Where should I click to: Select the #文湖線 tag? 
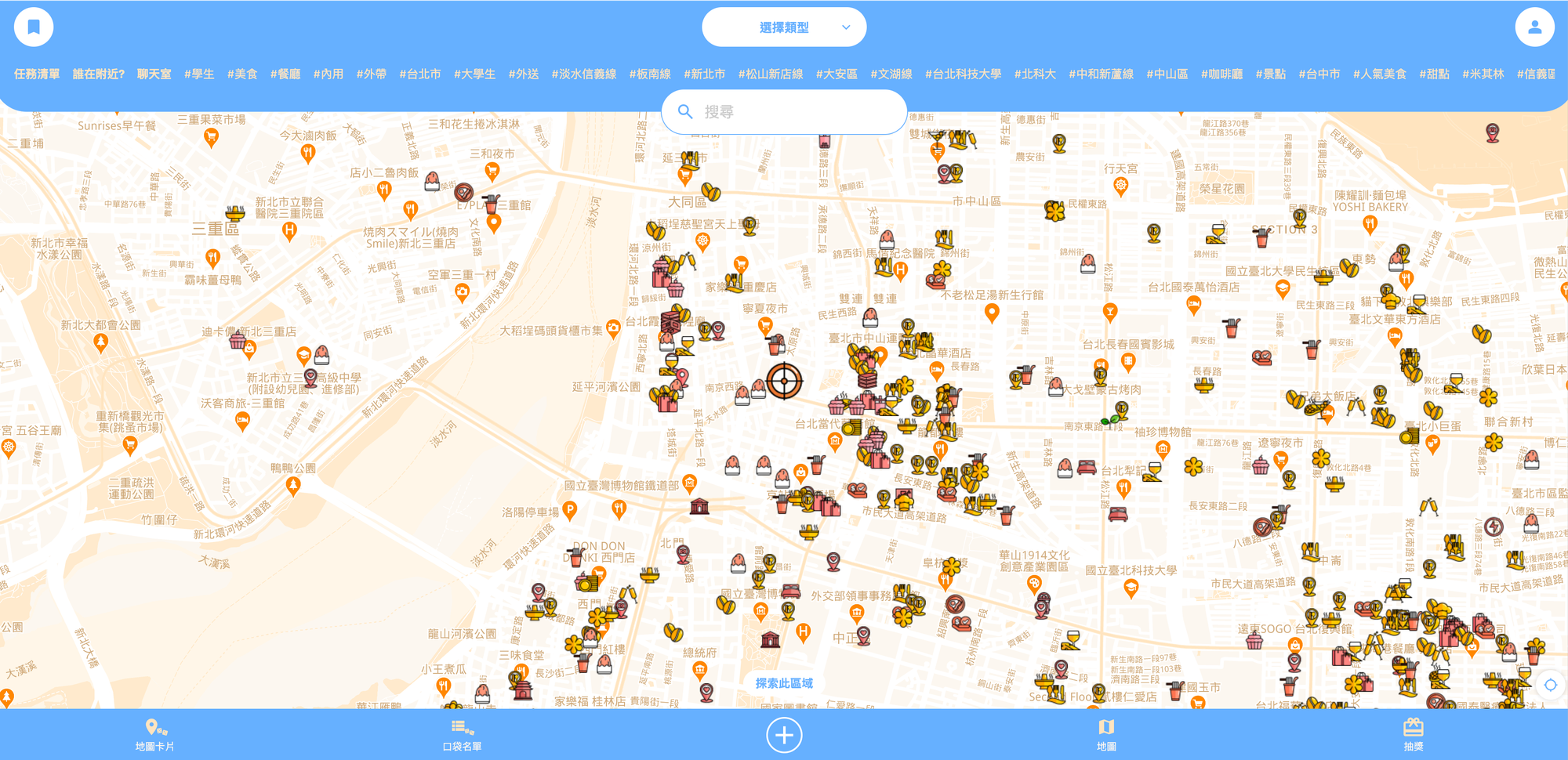(x=891, y=74)
